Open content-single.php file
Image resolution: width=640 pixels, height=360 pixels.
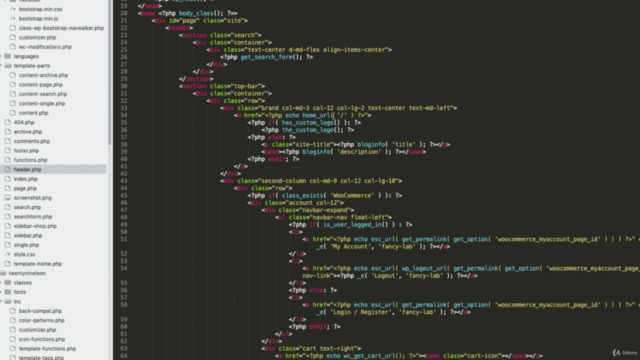42,103
